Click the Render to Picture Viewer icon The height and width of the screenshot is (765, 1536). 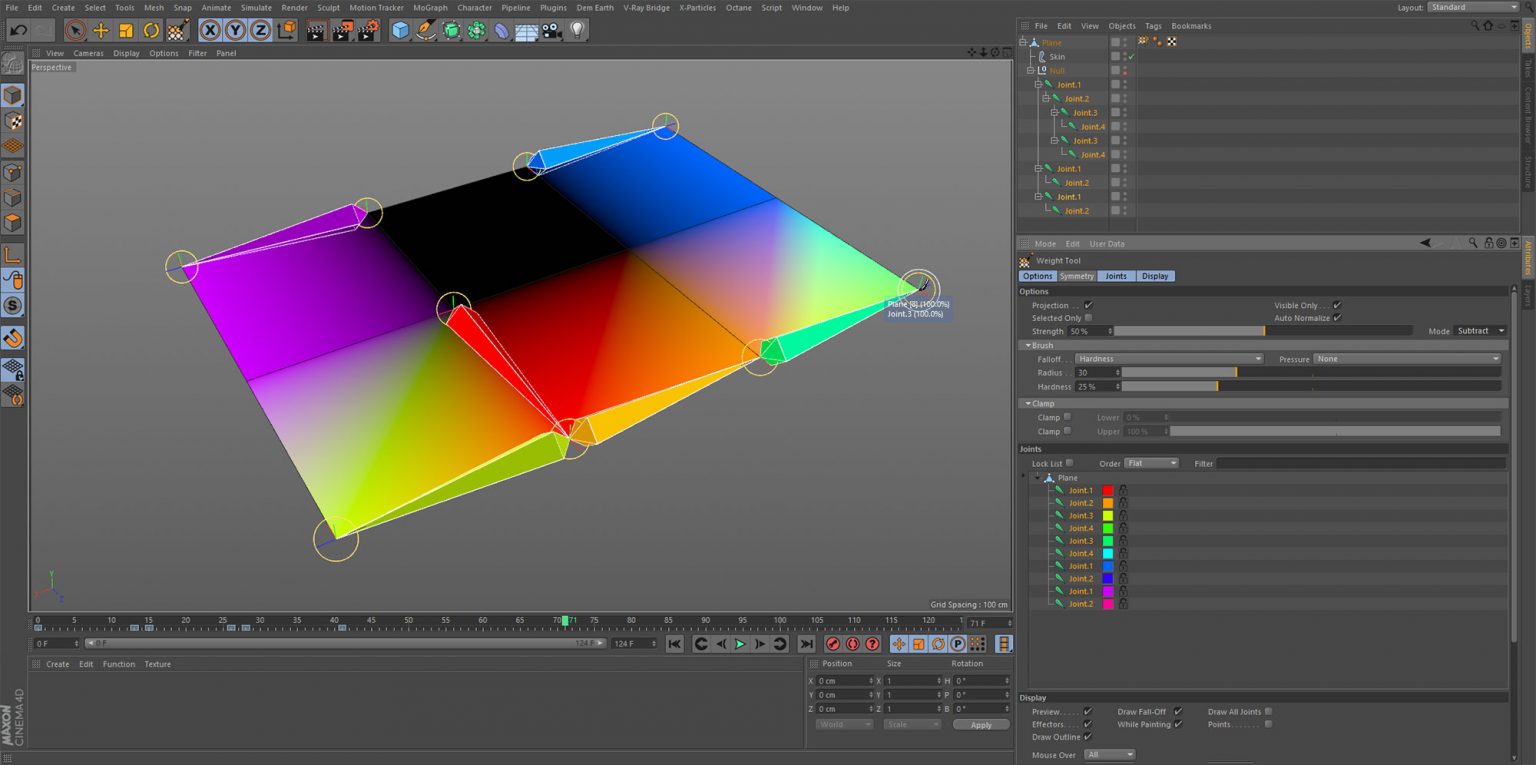341,31
